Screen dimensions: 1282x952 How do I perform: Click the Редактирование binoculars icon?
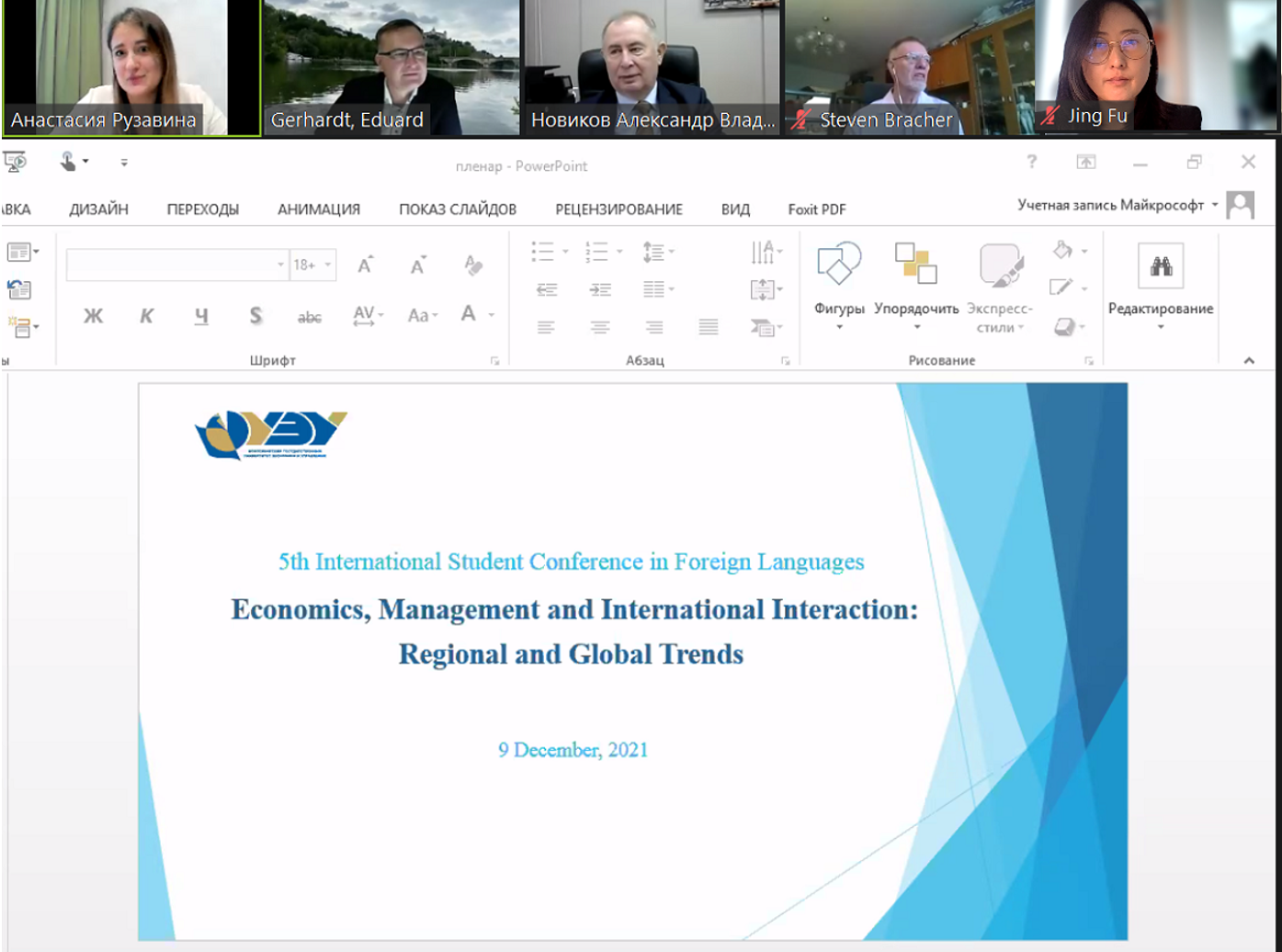[1161, 266]
